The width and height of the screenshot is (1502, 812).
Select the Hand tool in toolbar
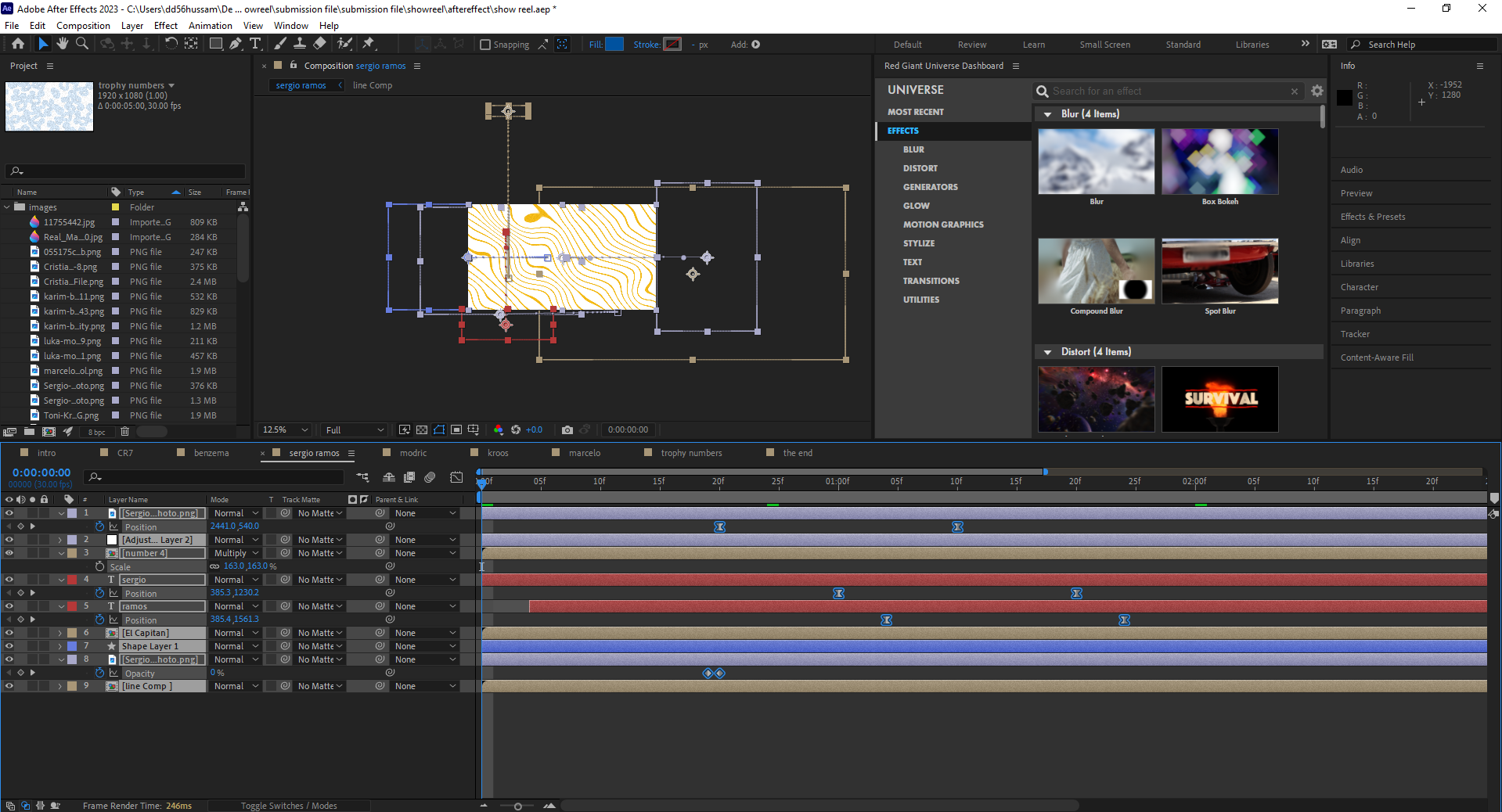(x=63, y=44)
